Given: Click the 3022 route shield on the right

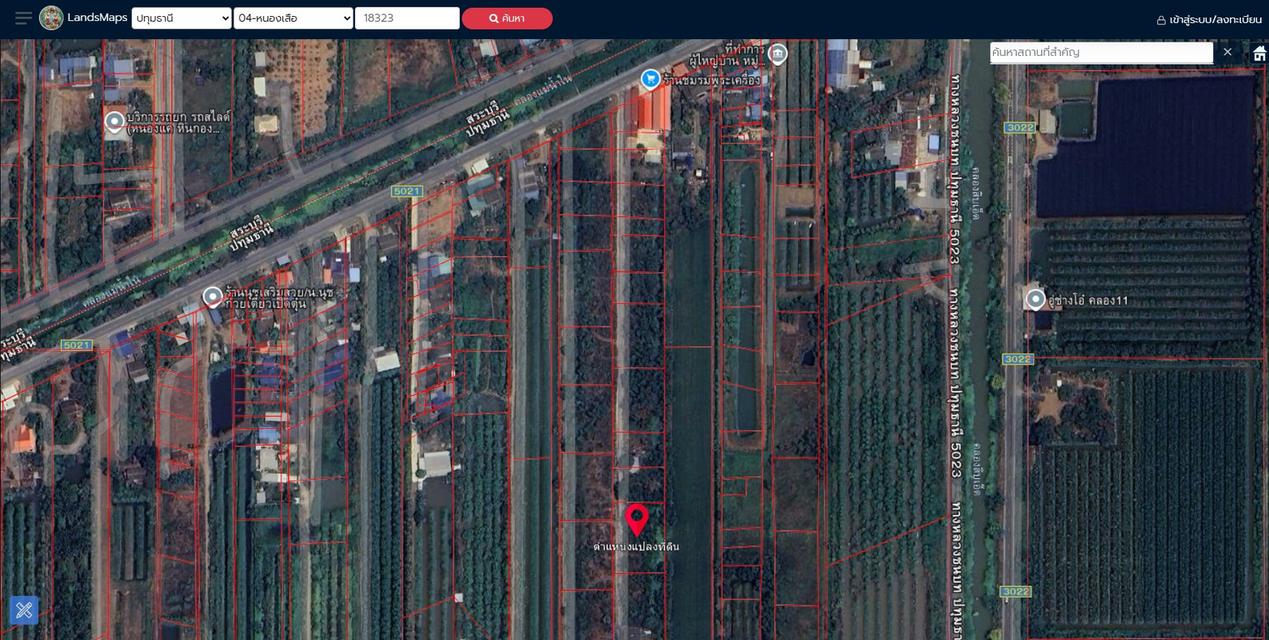Looking at the screenshot, I should tap(1018, 128).
